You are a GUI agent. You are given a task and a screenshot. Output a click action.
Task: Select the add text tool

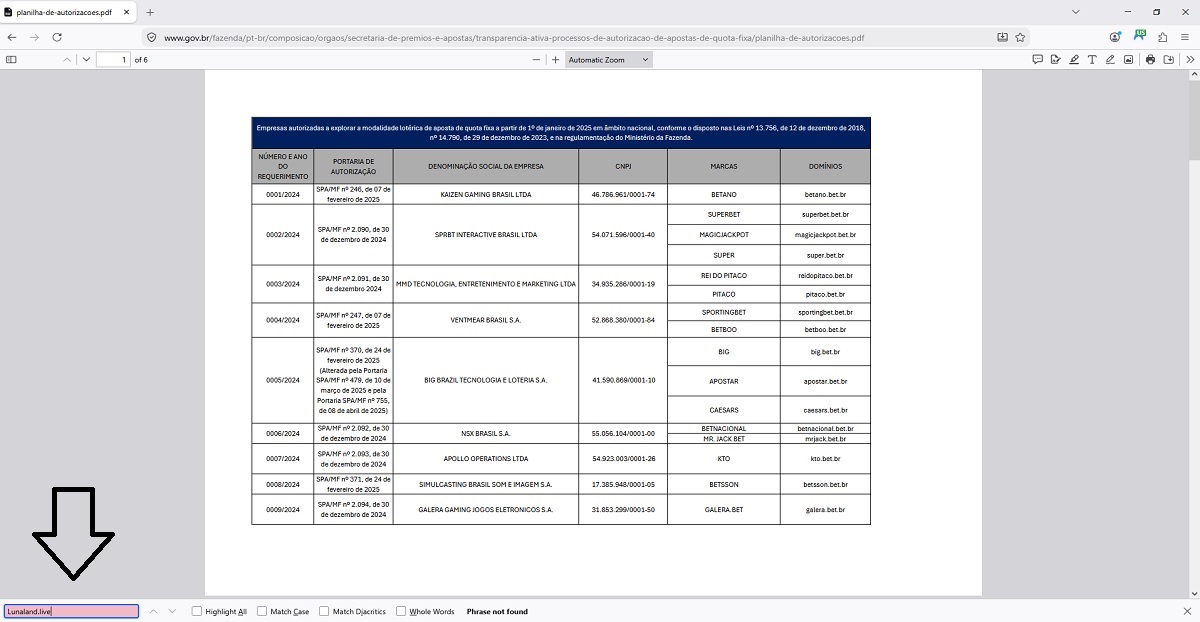(x=1092, y=60)
